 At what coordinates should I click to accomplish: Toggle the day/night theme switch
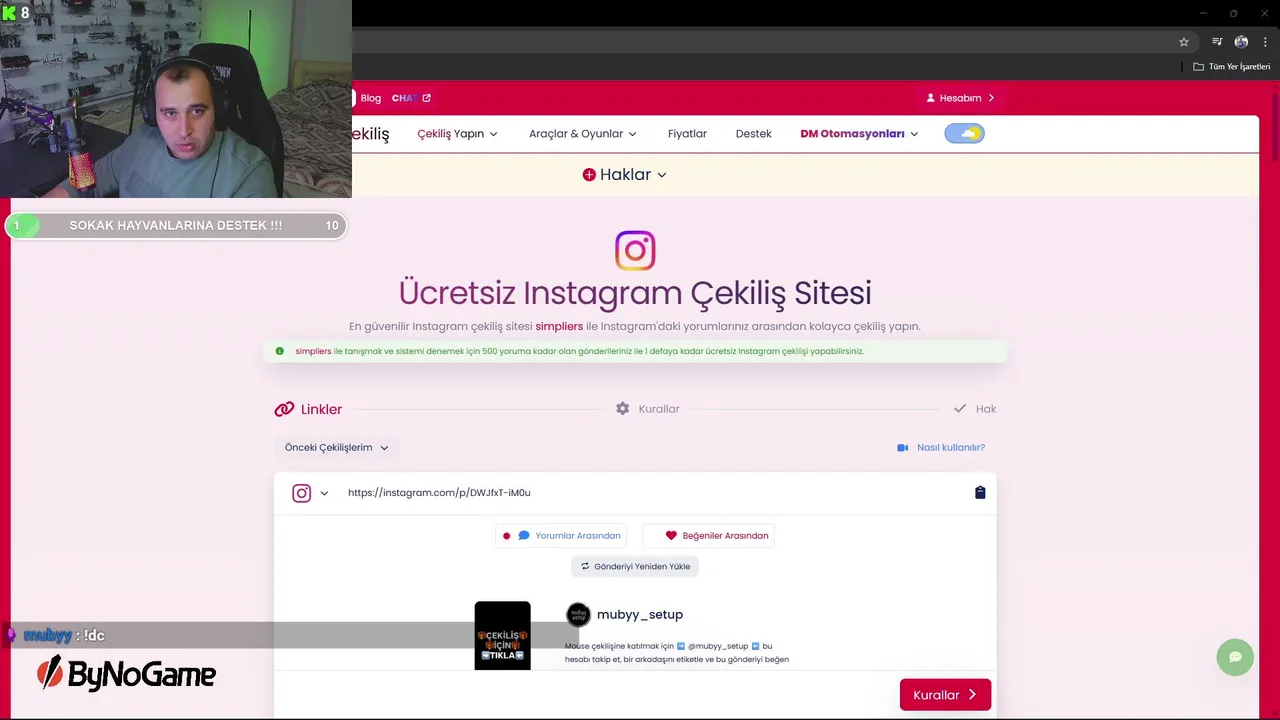tap(964, 133)
